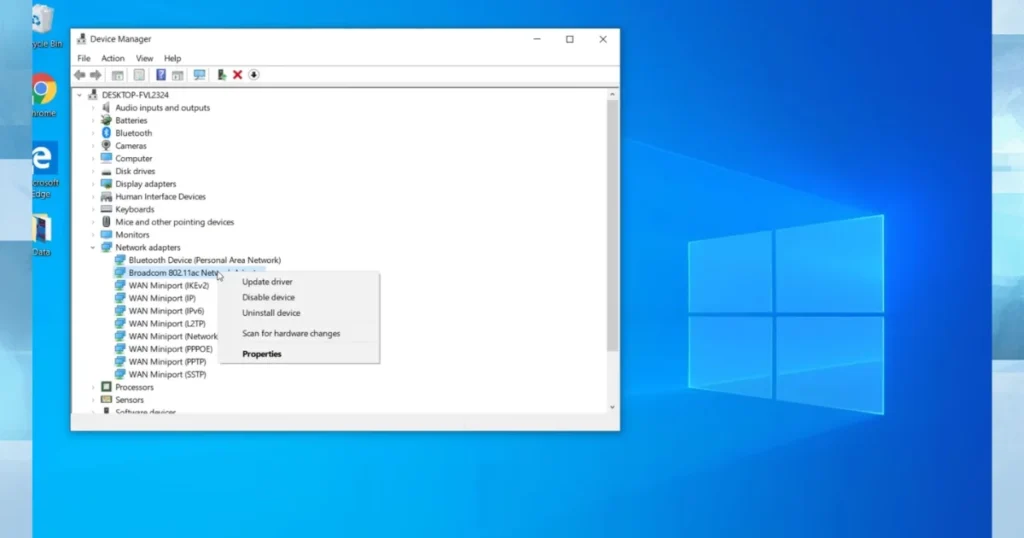Viewport: 1024px width, 538px height.
Task: Click the Forward arrow toolbar icon
Action: [95, 75]
